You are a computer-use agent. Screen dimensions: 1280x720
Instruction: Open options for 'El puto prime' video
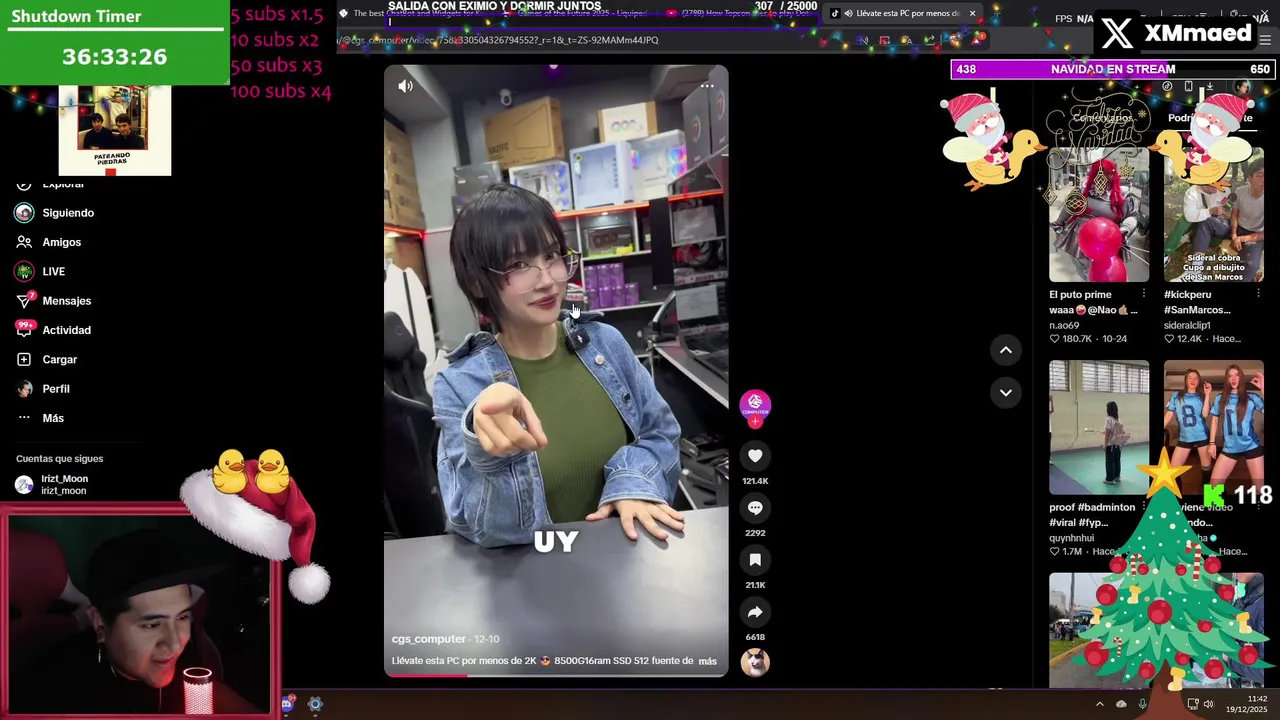pyautogui.click(x=1143, y=293)
